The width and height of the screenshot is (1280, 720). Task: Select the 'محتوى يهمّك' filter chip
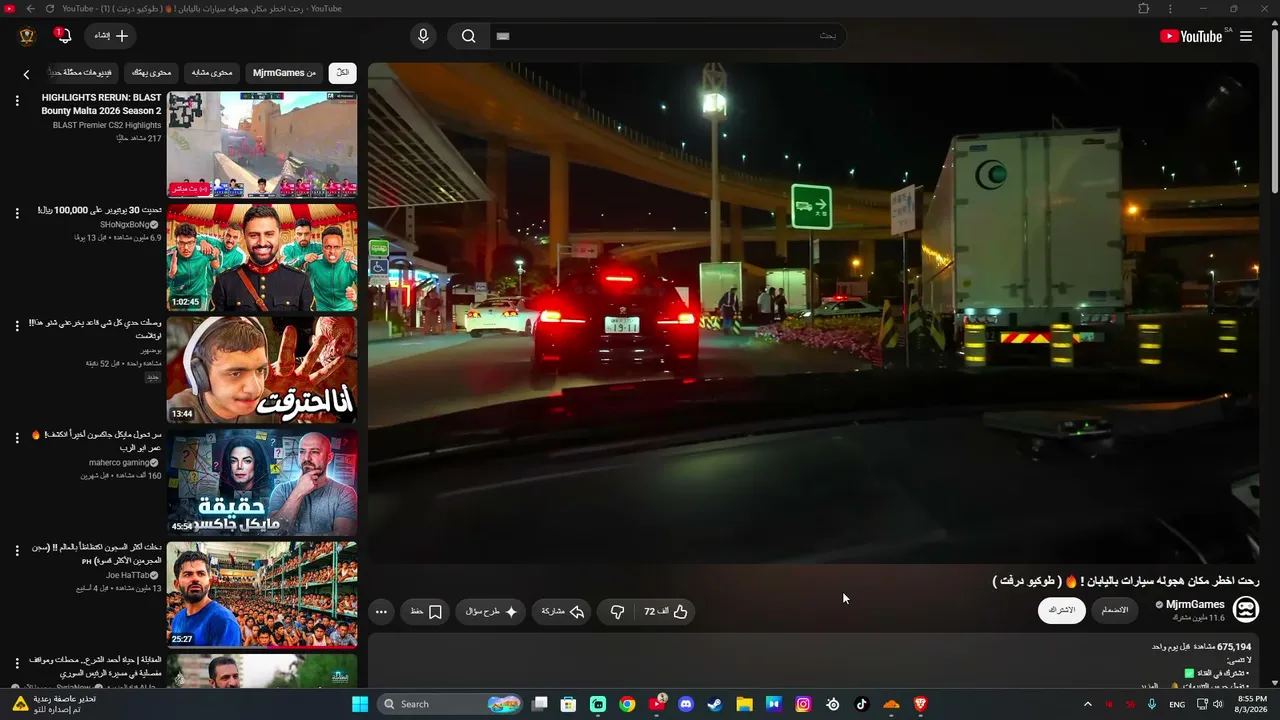pos(152,73)
